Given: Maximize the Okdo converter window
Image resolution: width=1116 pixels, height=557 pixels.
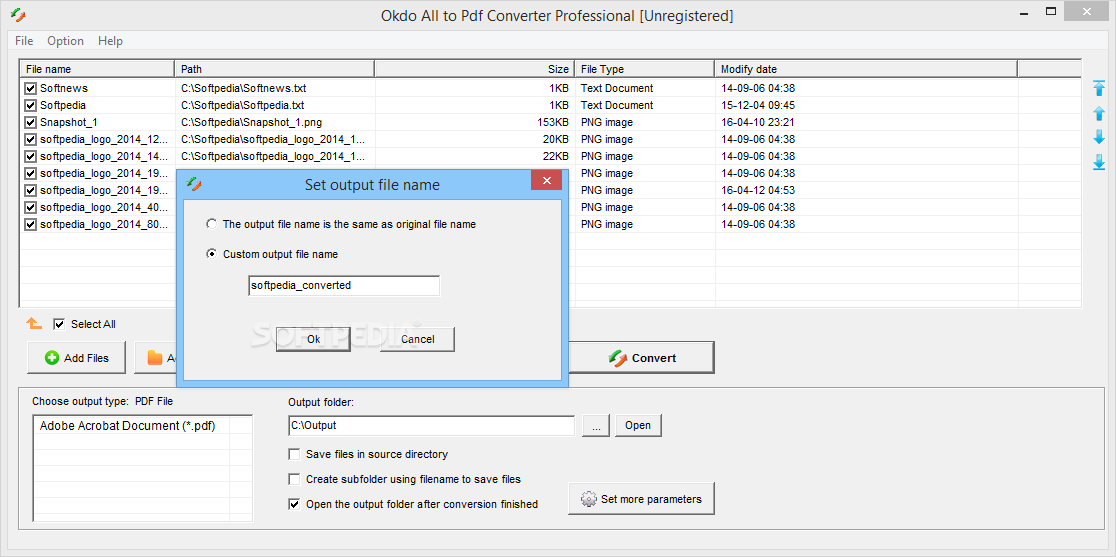Looking at the screenshot, I should click(1051, 11).
